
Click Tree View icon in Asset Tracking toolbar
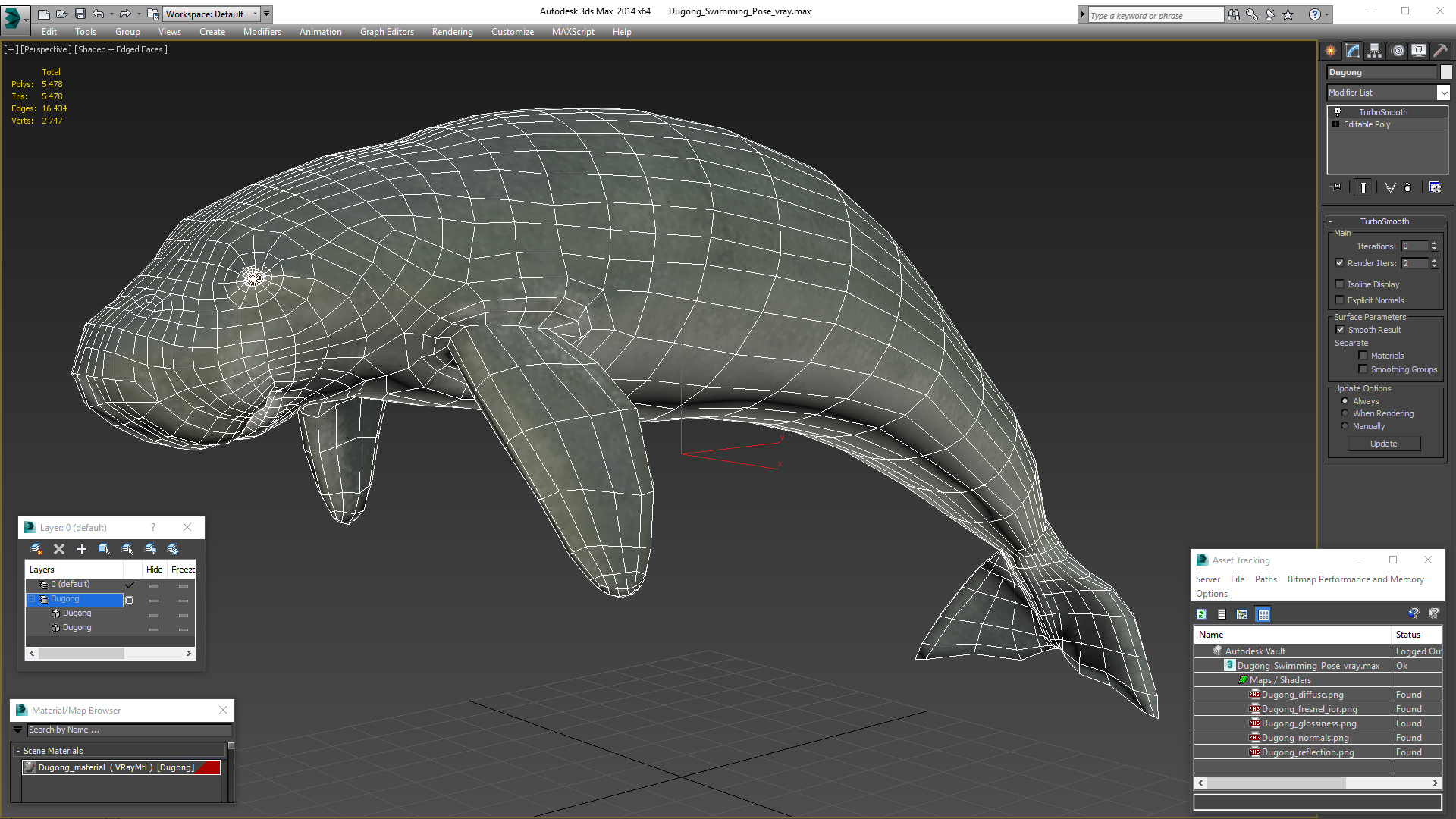tap(1241, 614)
